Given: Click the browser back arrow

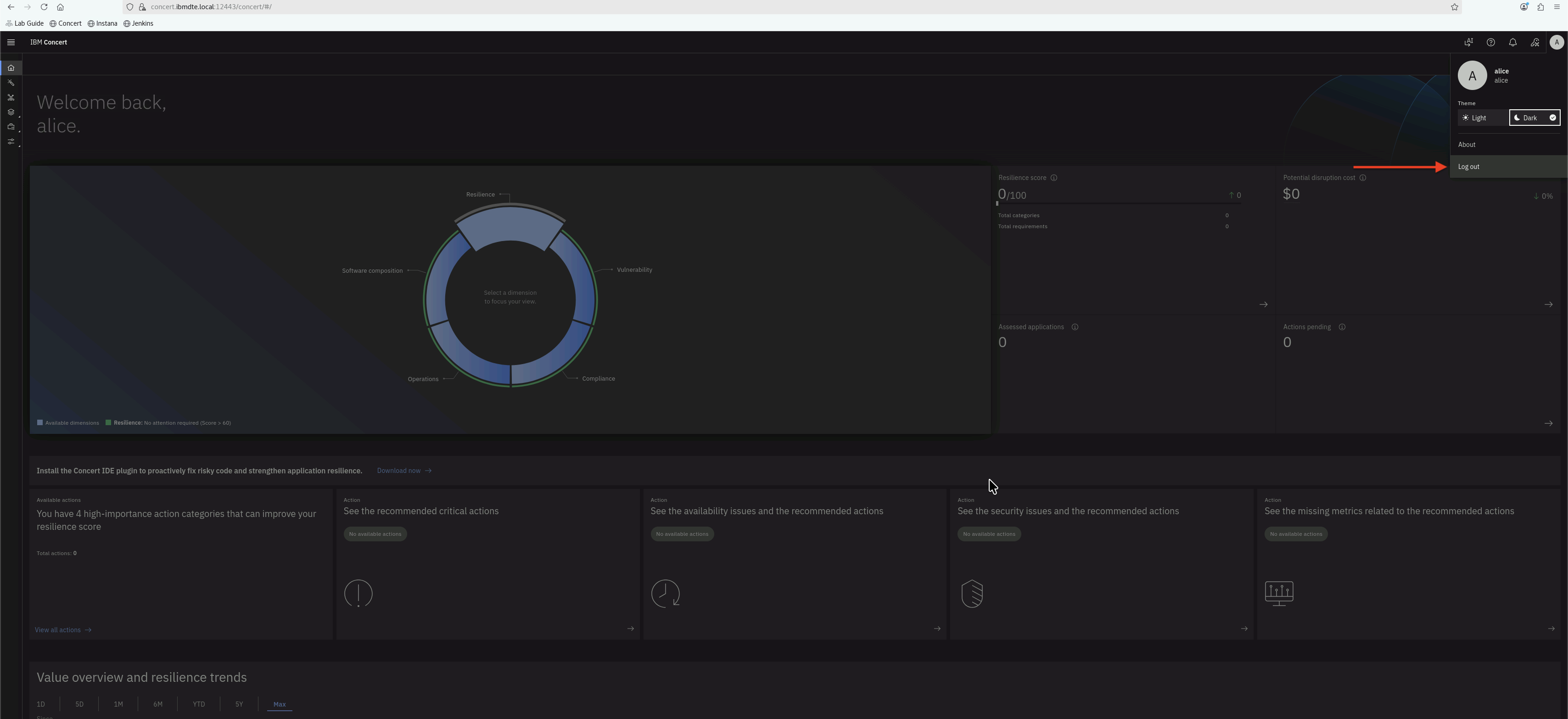Looking at the screenshot, I should pos(11,7).
